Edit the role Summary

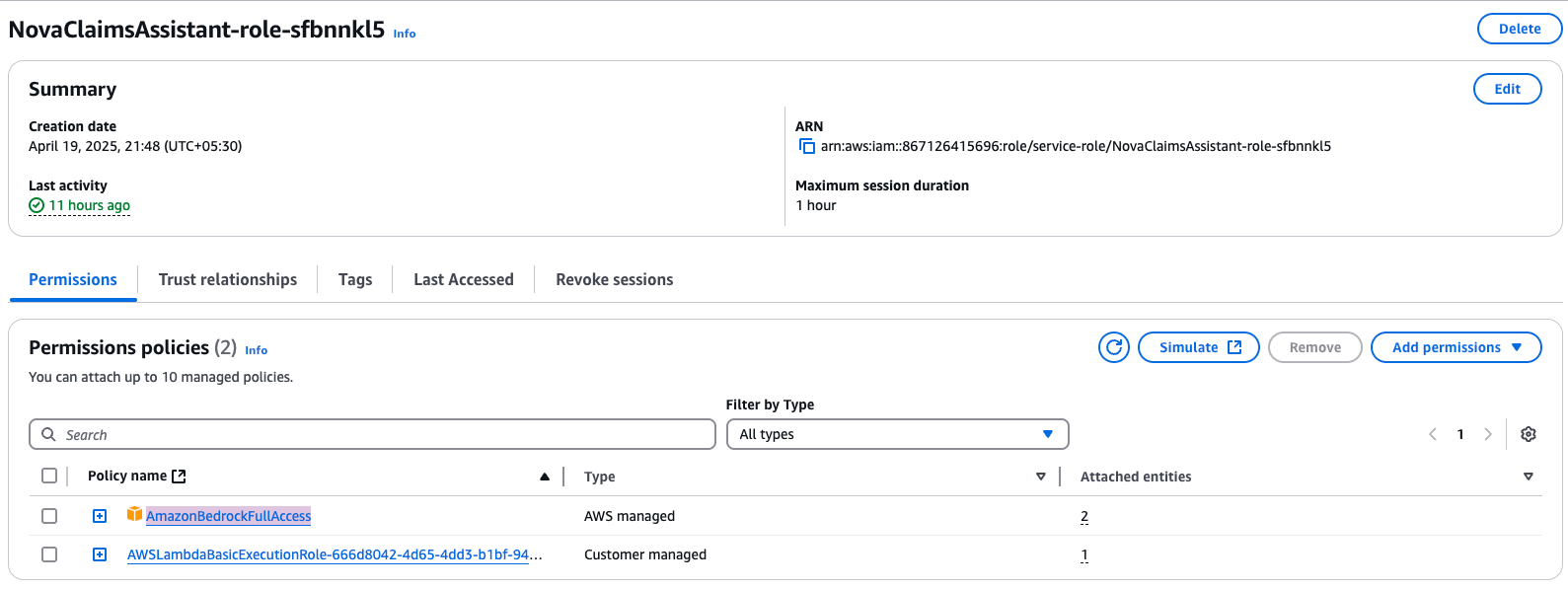coord(1508,89)
